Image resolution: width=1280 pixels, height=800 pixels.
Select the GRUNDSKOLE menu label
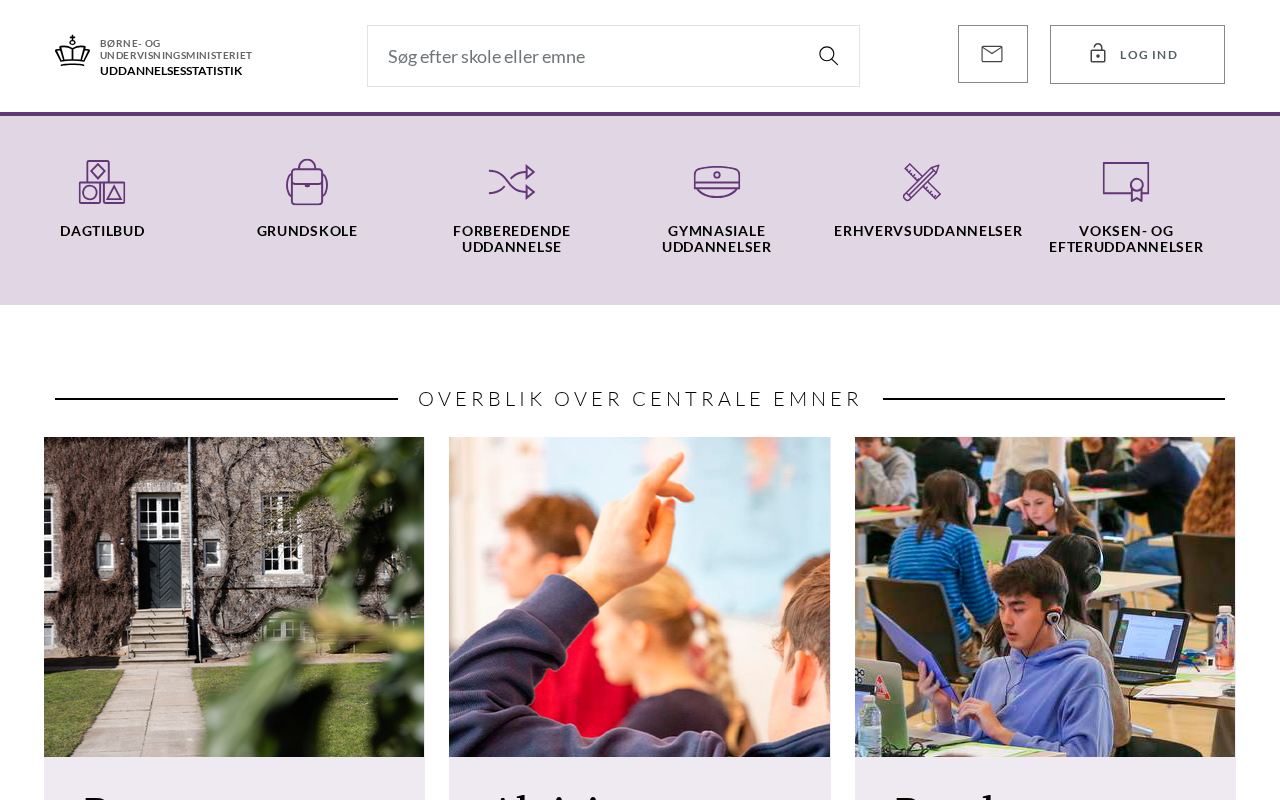point(307,231)
